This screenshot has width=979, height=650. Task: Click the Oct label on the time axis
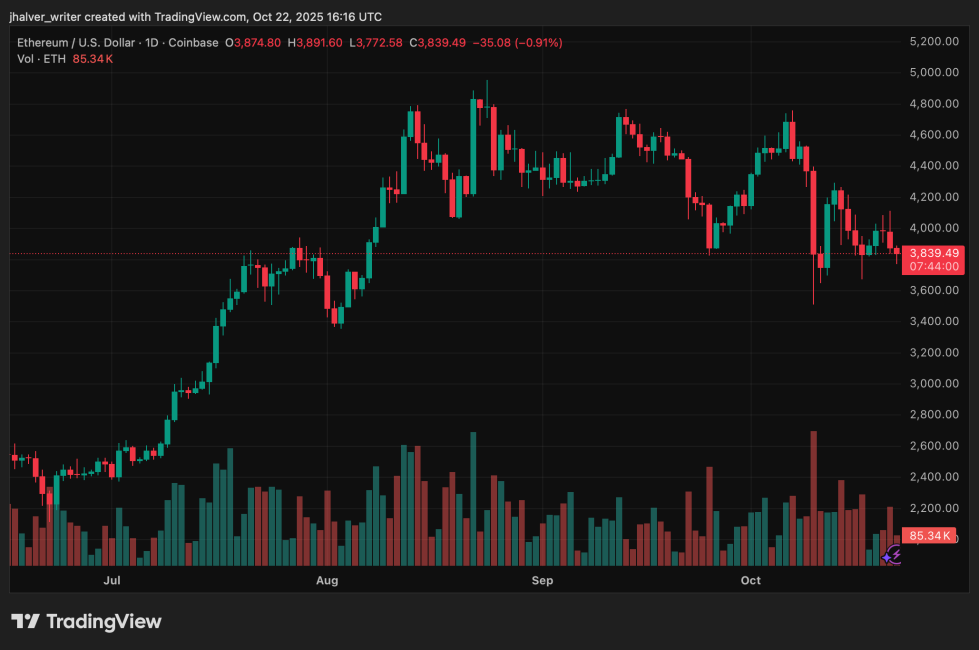coord(750,580)
